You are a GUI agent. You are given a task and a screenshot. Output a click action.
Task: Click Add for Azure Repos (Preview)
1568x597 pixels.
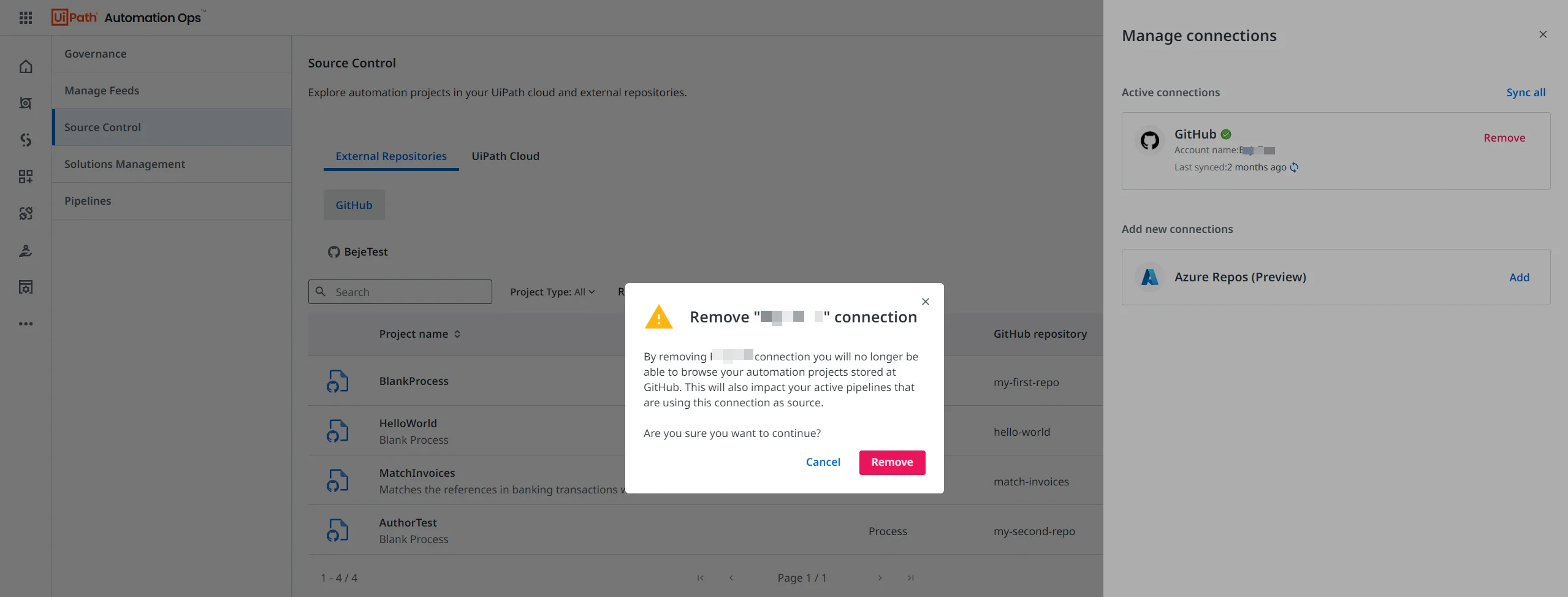[1519, 278]
